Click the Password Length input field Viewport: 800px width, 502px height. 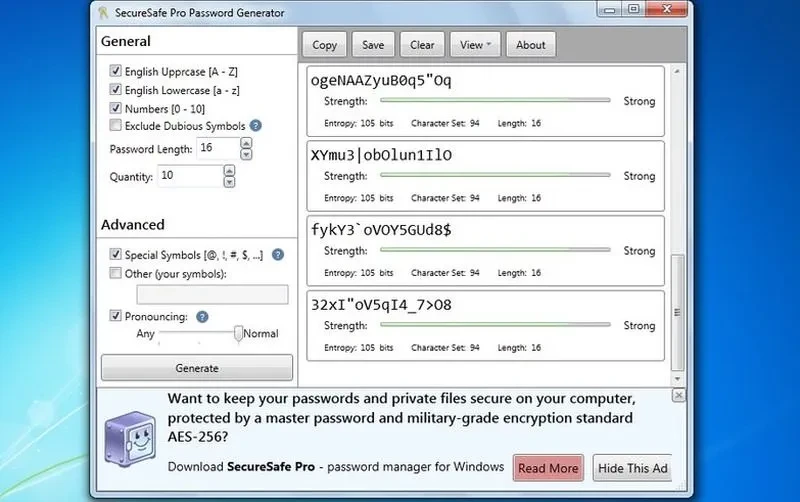coord(218,148)
